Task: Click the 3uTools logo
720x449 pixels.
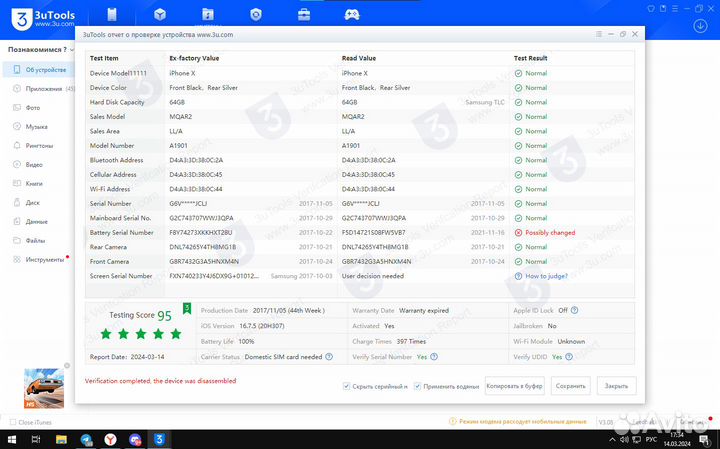Action: tap(43, 18)
